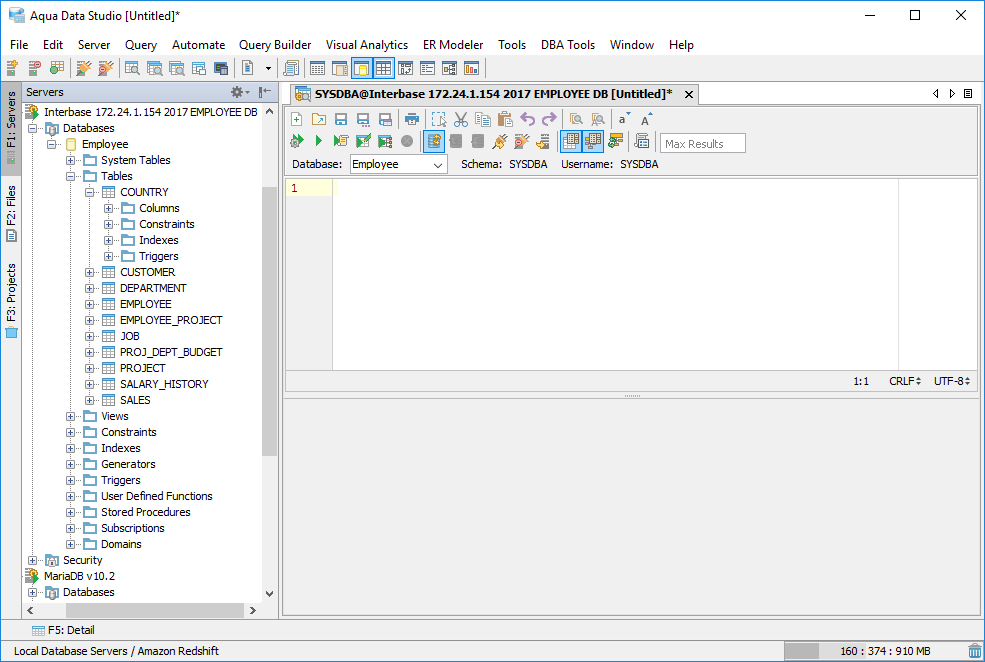The height and width of the screenshot is (662, 985).
Task: Open the dropdown arrow next to script icon
Action: (268, 68)
